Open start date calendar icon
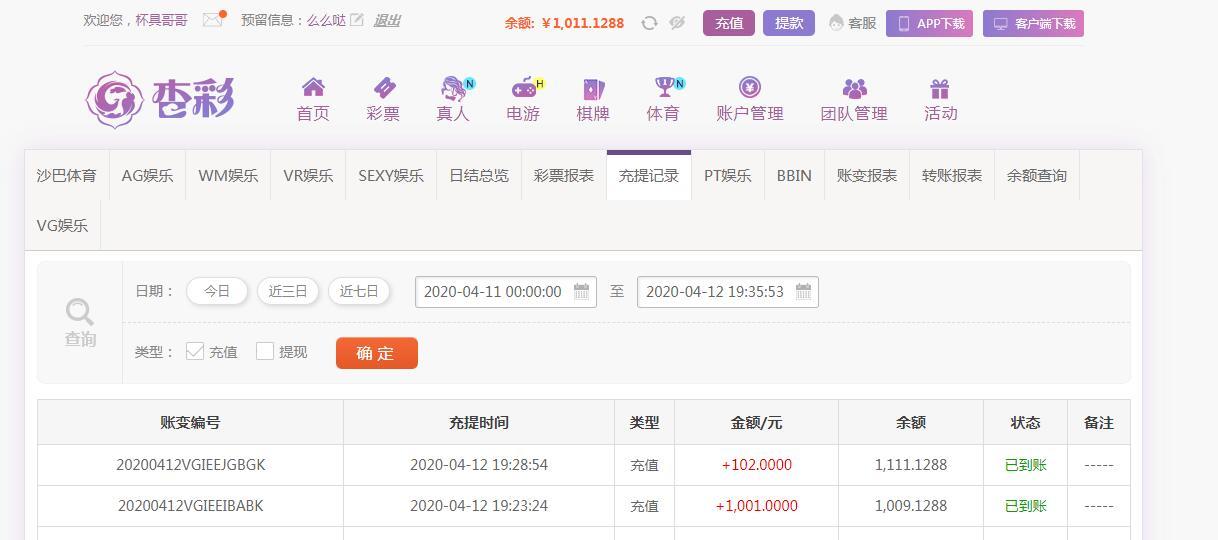 [x=582, y=292]
